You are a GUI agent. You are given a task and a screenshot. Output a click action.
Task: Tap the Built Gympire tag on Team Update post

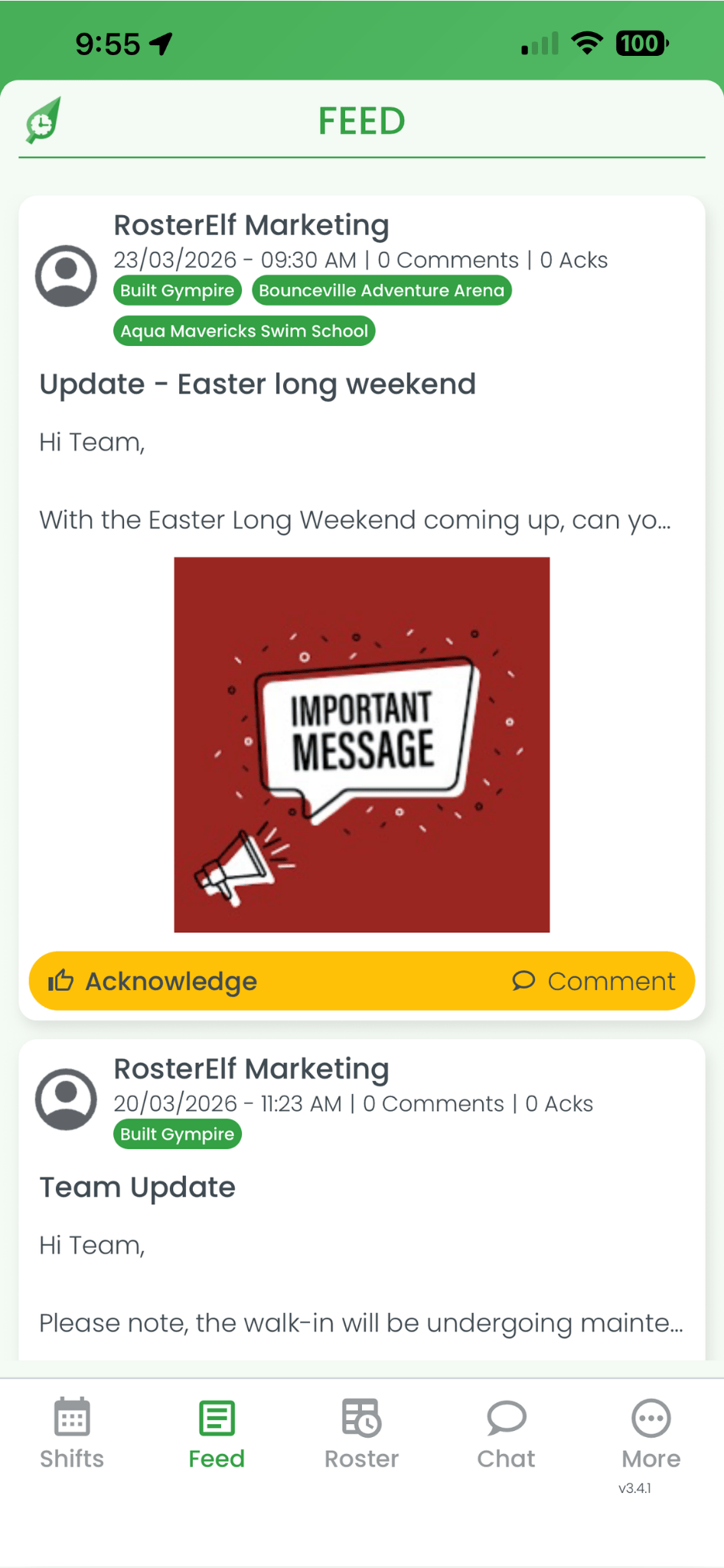(x=177, y=1134)
